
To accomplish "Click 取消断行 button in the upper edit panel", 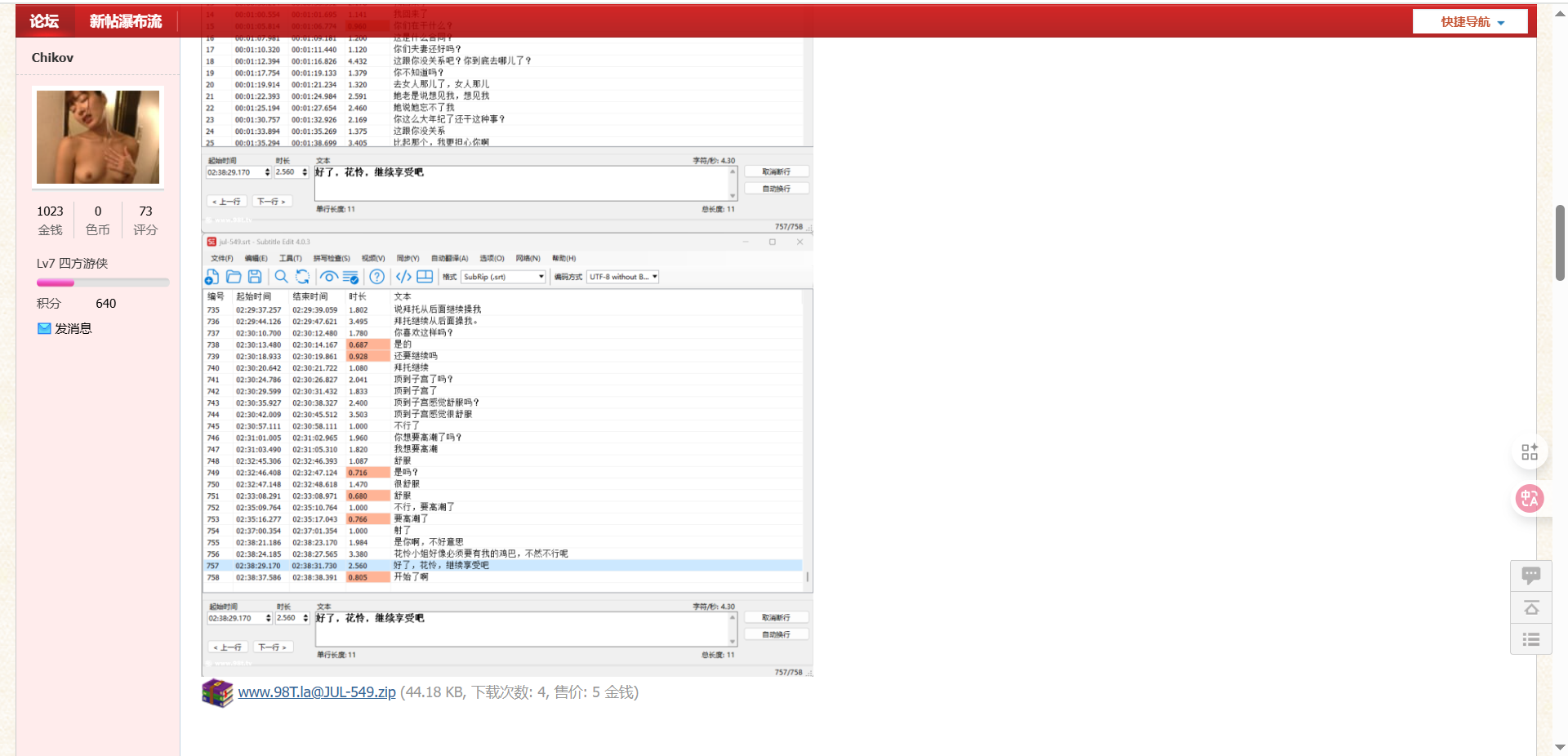I will coord(776,171).
